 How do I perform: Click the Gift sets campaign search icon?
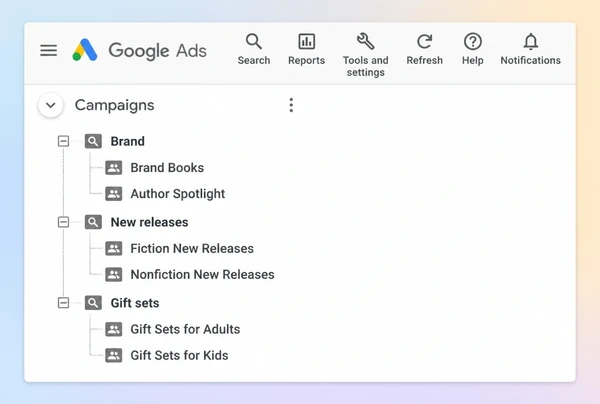93,303
